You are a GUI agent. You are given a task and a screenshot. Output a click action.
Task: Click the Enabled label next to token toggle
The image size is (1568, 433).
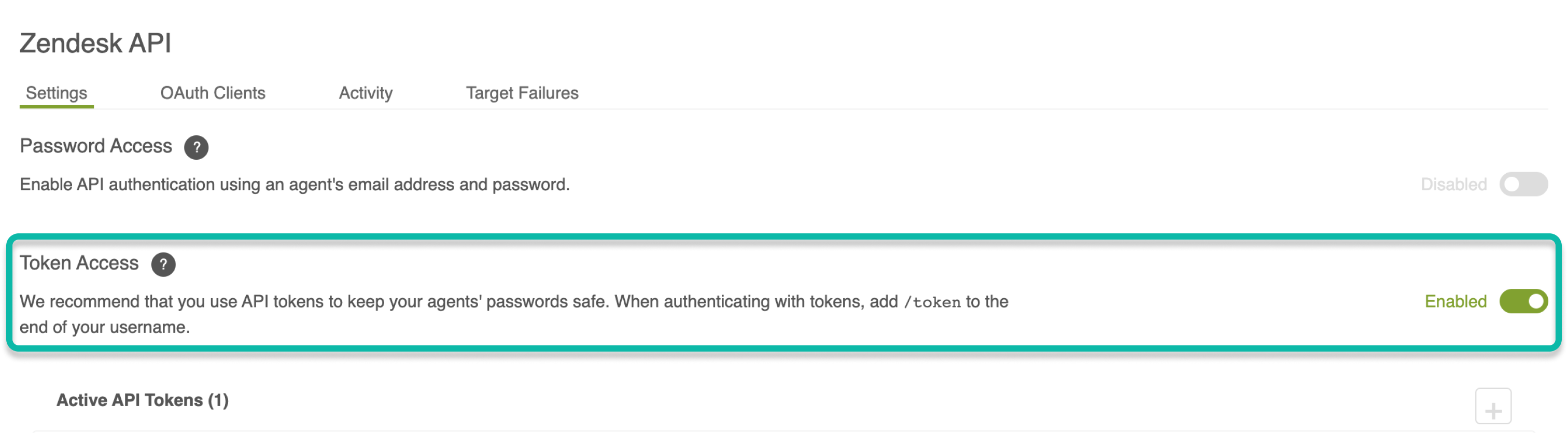point(1455,301)
